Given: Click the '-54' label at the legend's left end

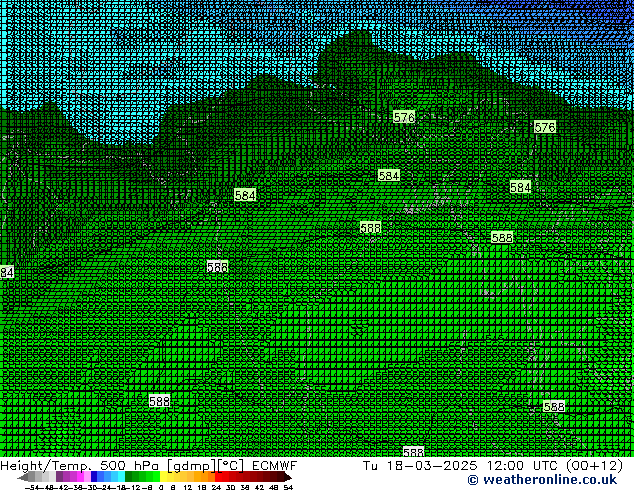Looking at the screenshot, I should 32,487.
